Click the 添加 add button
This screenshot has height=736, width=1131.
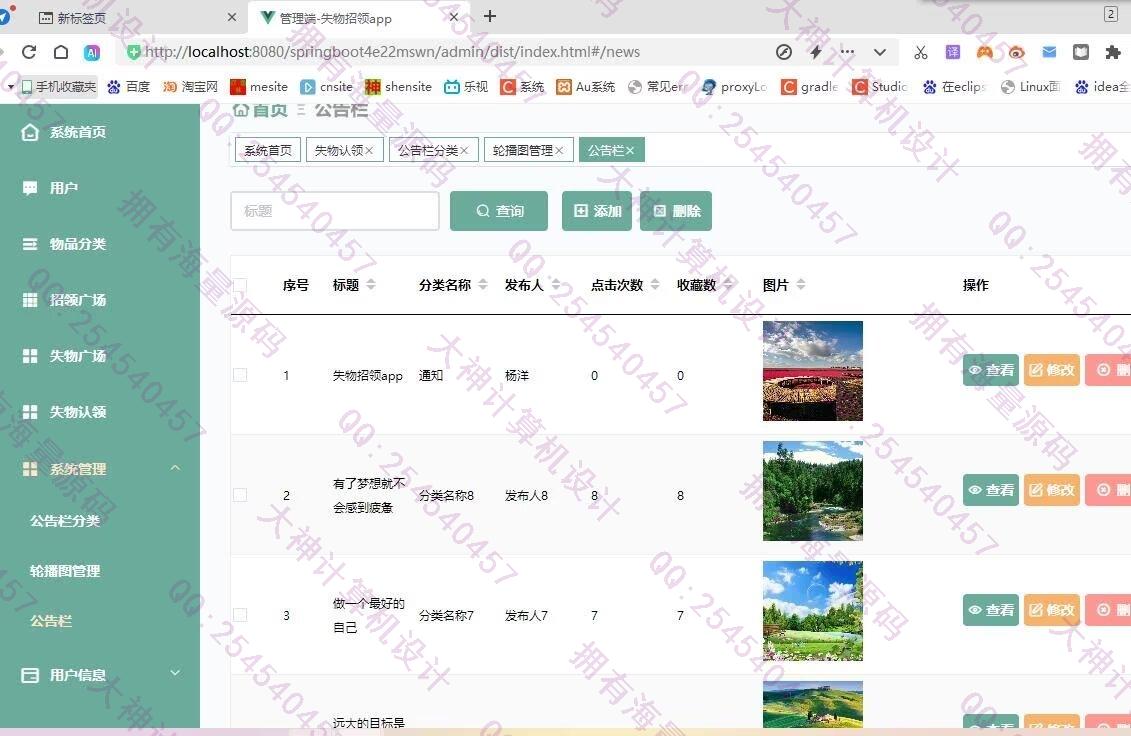tap(597, 211)
